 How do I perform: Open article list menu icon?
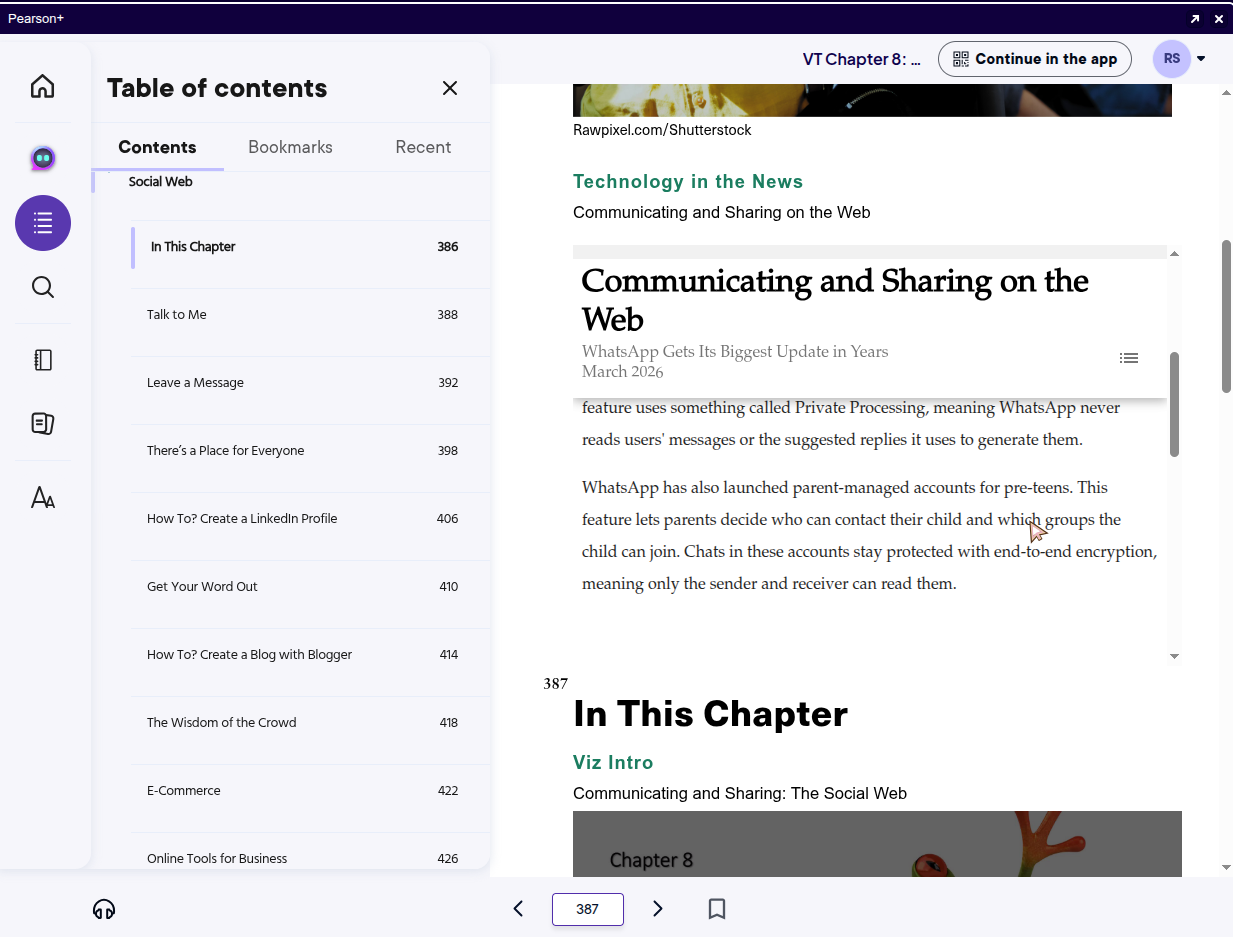(1128, 358)
